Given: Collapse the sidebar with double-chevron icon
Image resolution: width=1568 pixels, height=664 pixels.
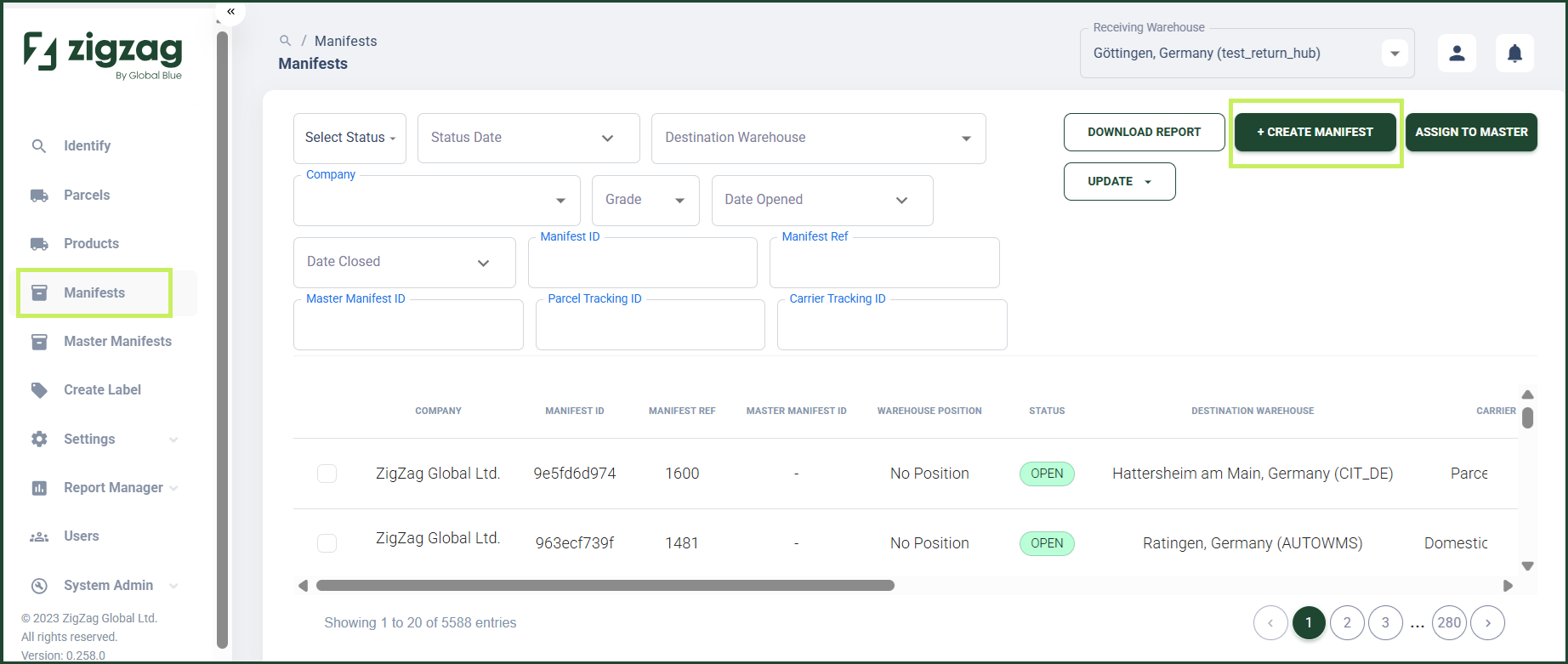Looking at the screenshot, I should 230,12.
